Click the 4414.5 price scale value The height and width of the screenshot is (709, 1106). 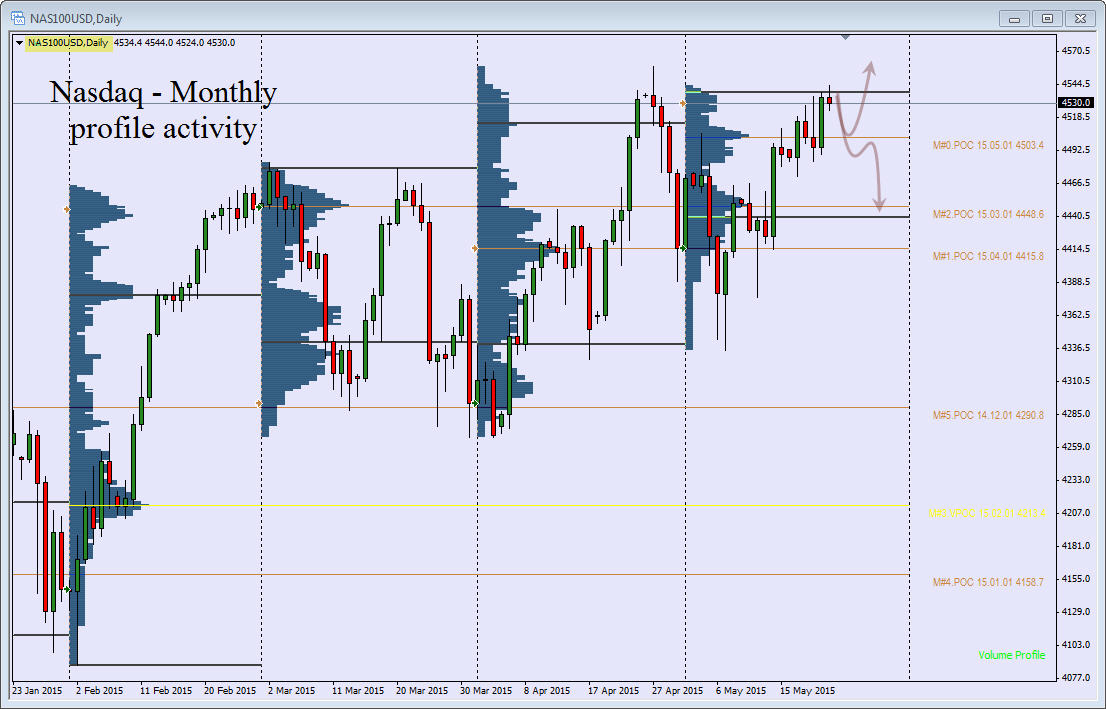[1076, 248]
